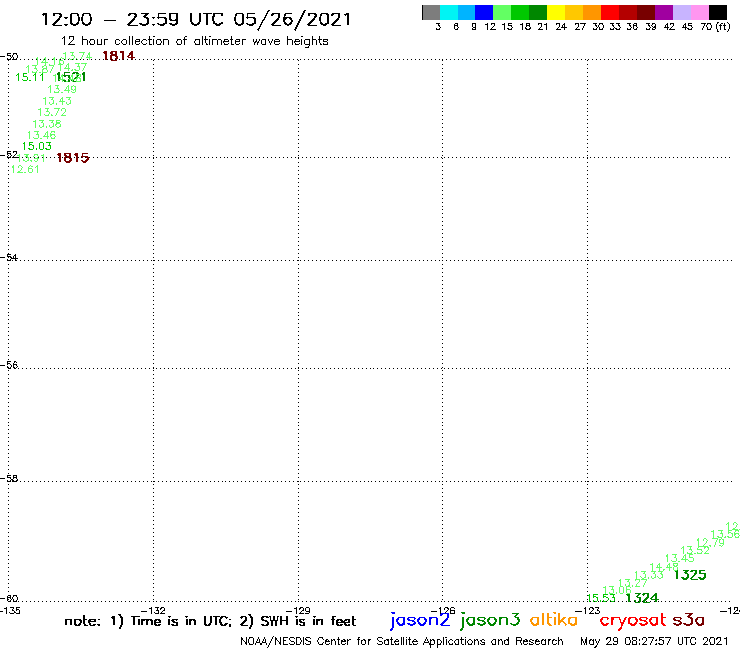Click the black swatch at the scale's end
Viewport: 740px width, 650px height.
[718, 12]
